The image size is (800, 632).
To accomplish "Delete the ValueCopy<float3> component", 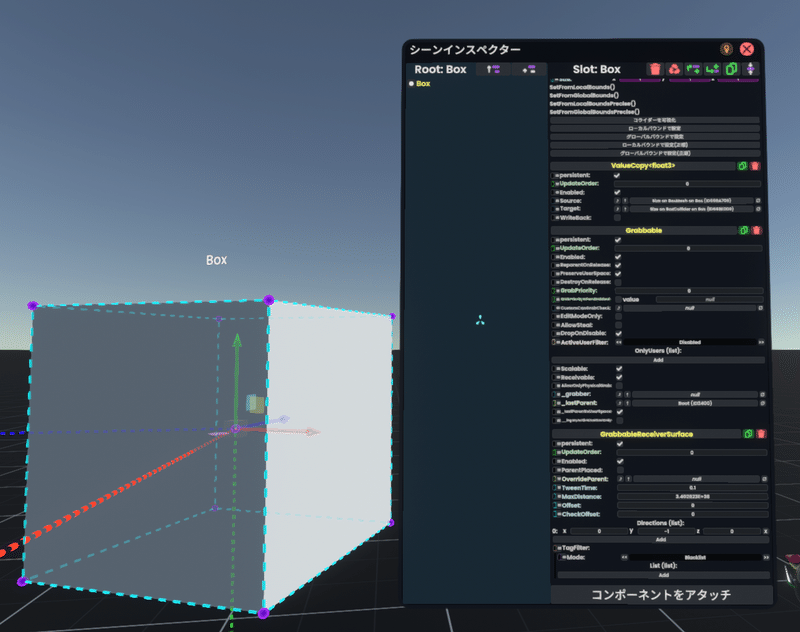I will pos(755,166).
